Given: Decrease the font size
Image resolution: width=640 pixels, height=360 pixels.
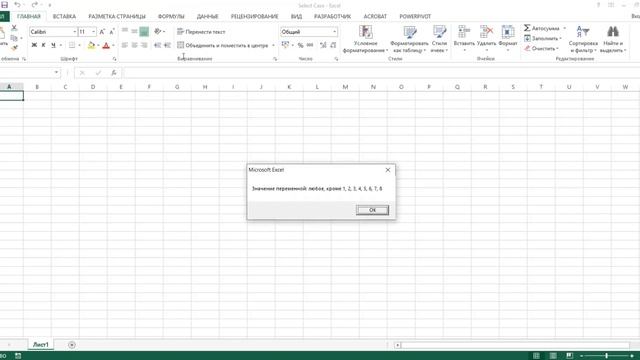Looking at the screenshot, I should [112, 31].
